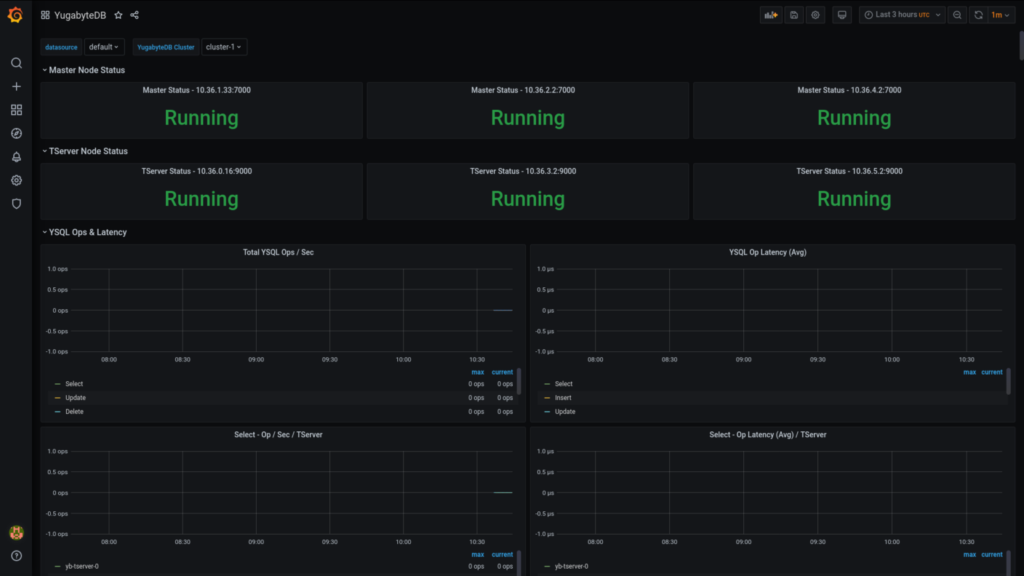Click the zoom out time range icon

click(957, 15)
